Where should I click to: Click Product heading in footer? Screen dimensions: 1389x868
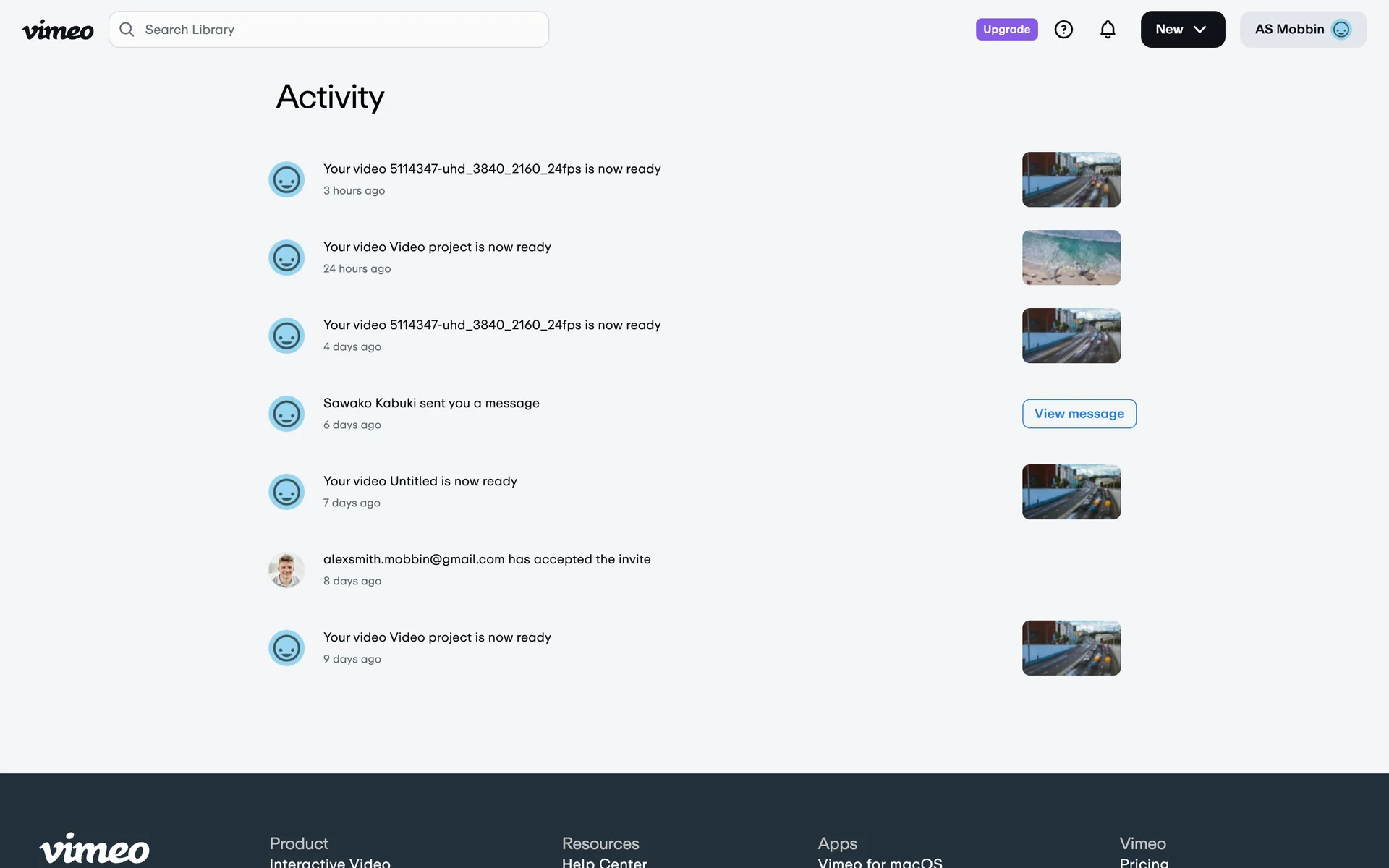(299, 843)
